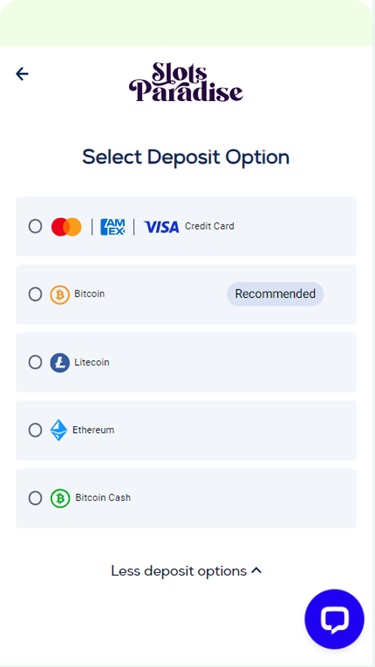
Task: Collapse with Less deposit options chevron
Action: pos(256,570)
